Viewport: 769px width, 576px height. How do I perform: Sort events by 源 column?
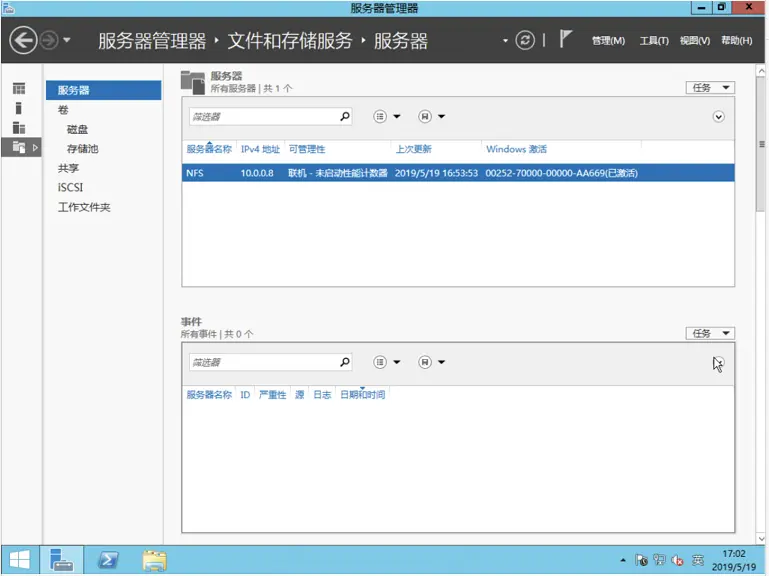(300, 395)
